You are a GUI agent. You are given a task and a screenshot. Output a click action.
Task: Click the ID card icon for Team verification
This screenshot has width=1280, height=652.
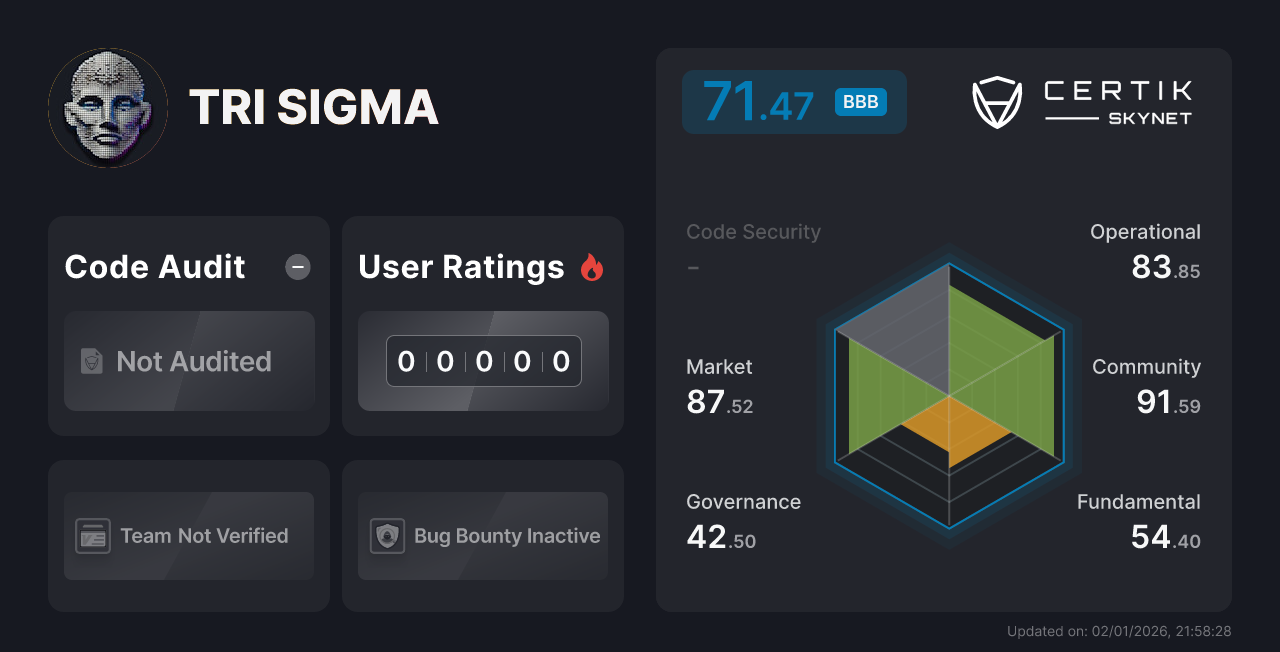93,536
